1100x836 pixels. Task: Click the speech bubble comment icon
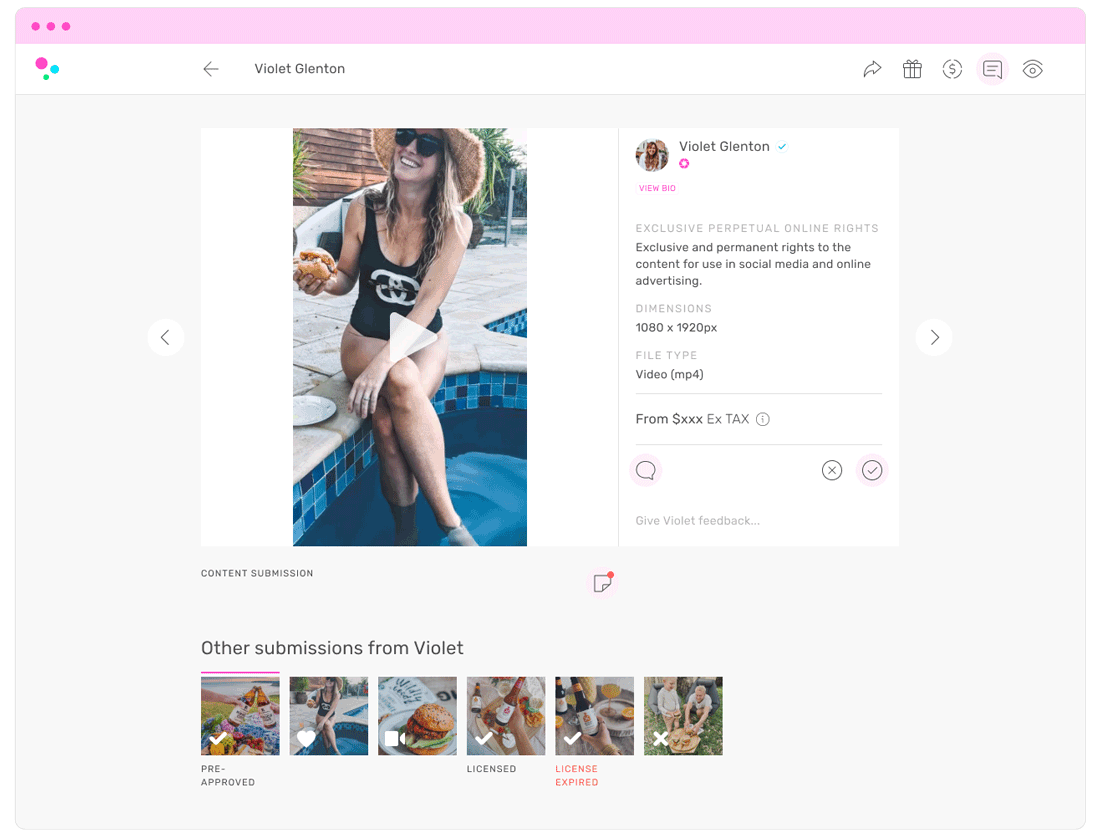click(x=646, y=470)
